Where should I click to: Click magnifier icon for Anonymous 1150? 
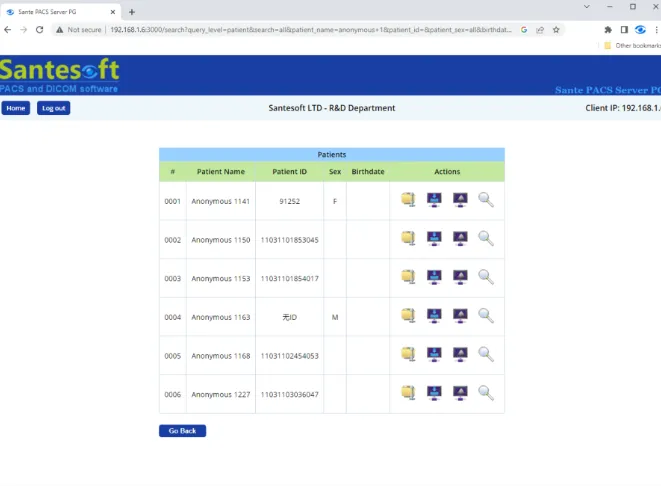[x=486, y=238]
